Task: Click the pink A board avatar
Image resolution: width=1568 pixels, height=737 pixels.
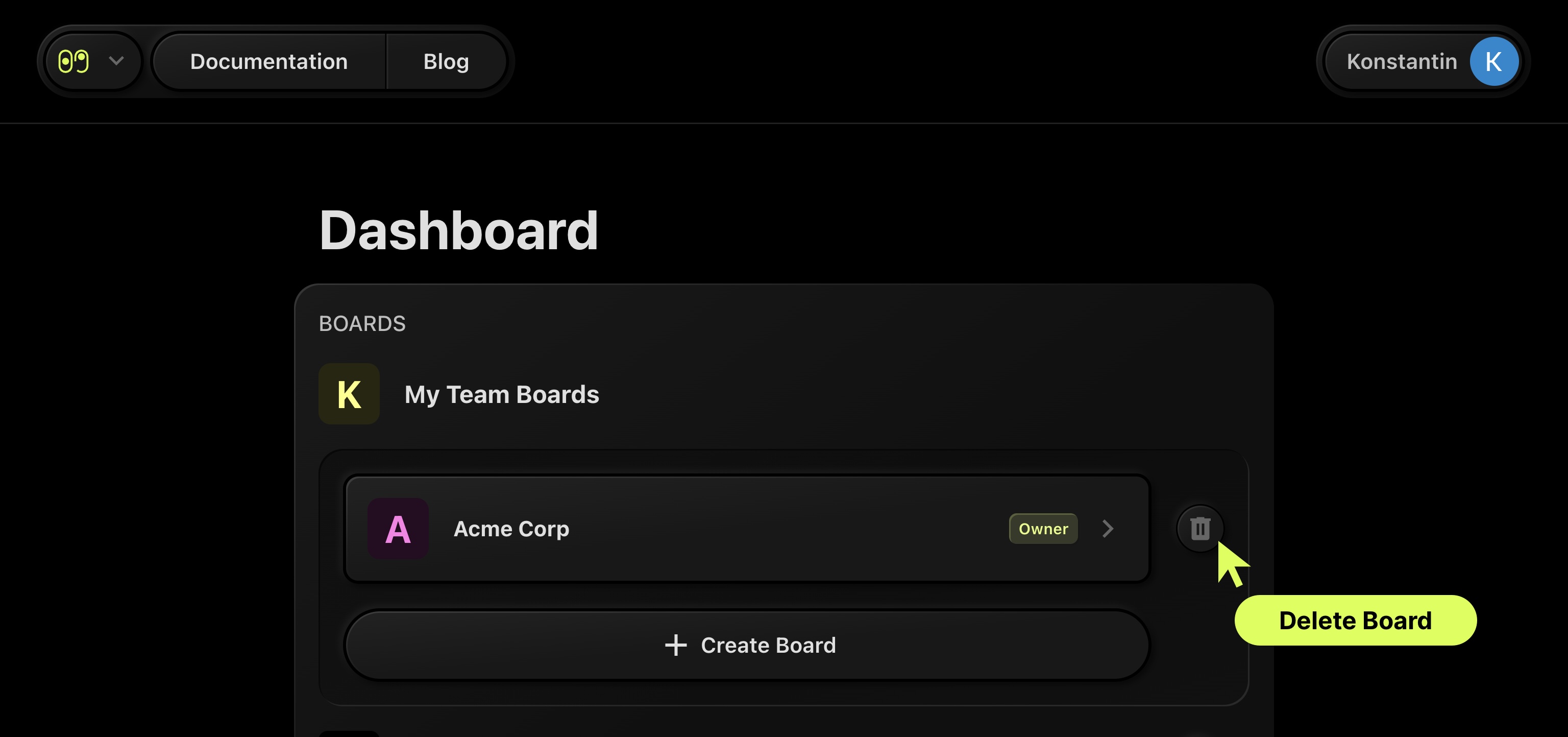Action: coord(398,529)
